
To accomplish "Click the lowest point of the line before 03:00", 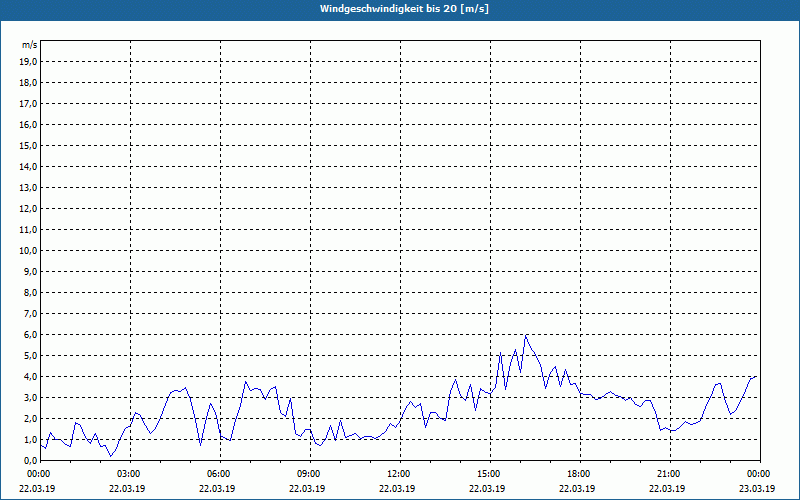I will pos(110,456).
